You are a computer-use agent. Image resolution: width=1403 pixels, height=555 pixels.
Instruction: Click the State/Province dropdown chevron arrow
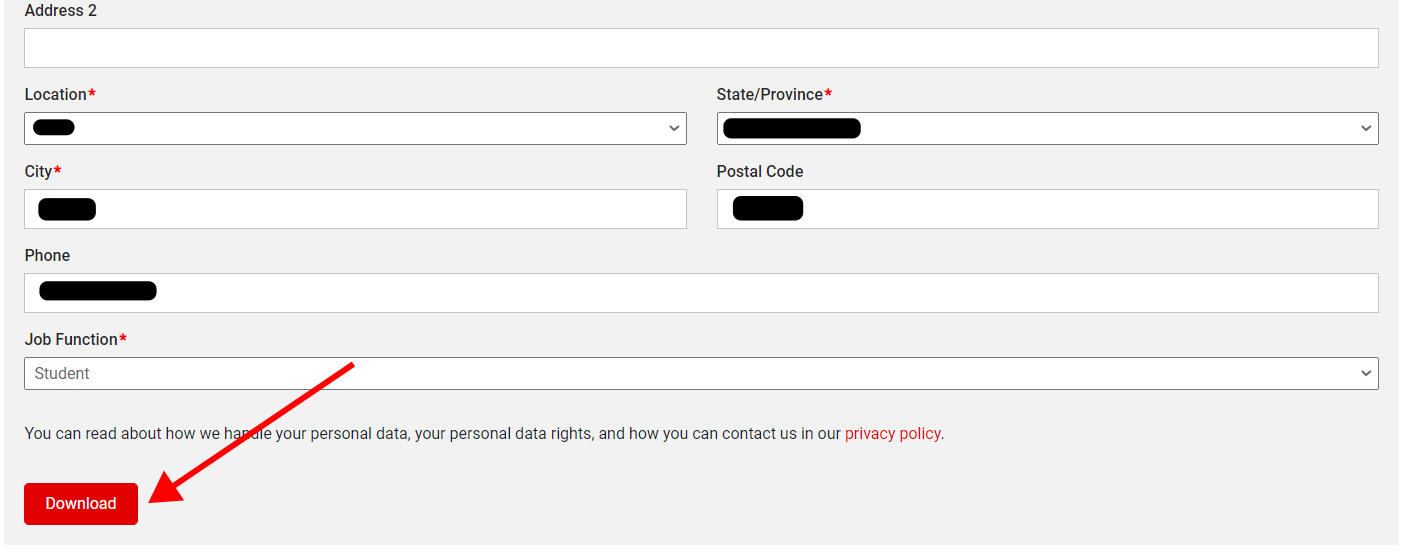1366,128
